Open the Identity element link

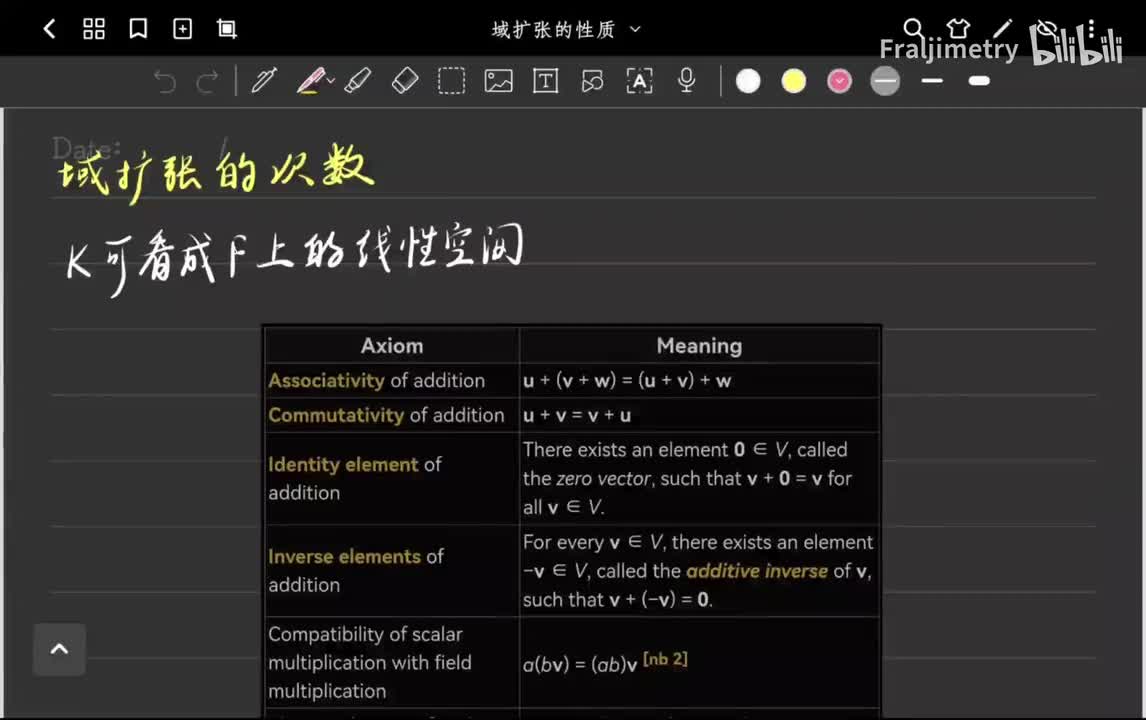tap(343, 464)
